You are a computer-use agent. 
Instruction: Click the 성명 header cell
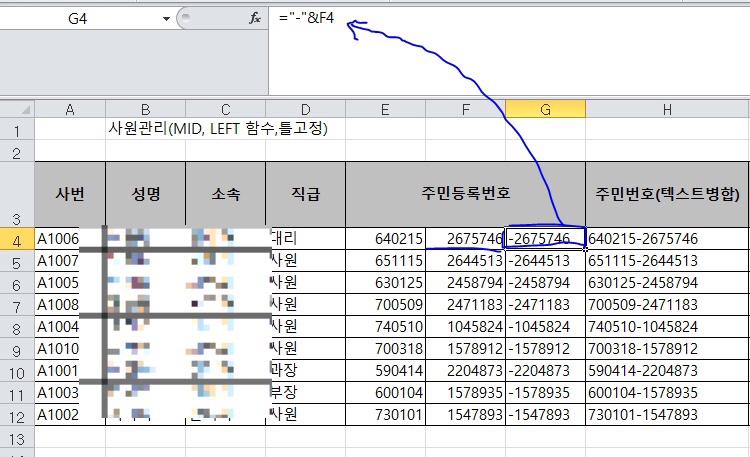tap(145, 195)
